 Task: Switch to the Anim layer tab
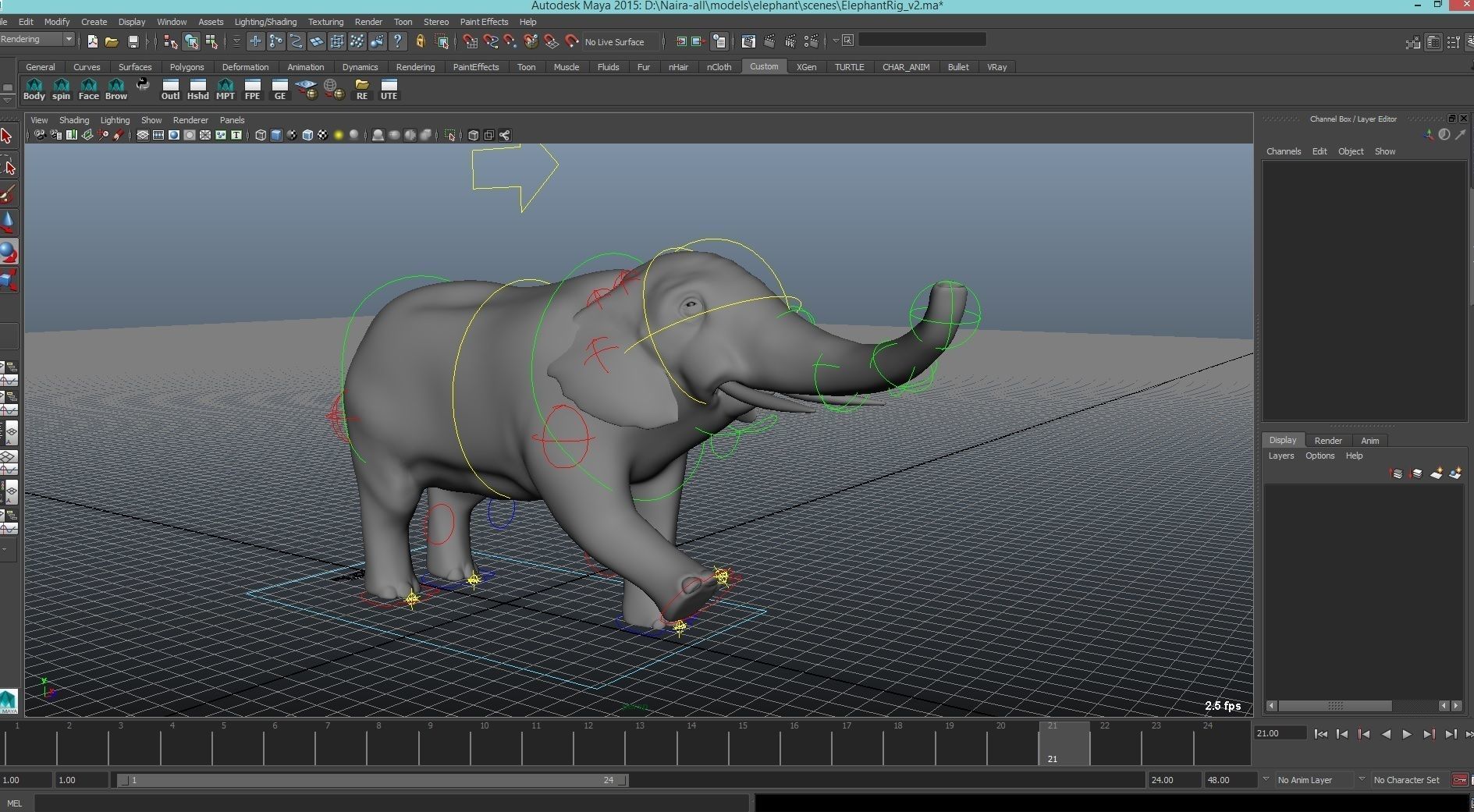coord(1370,441)
